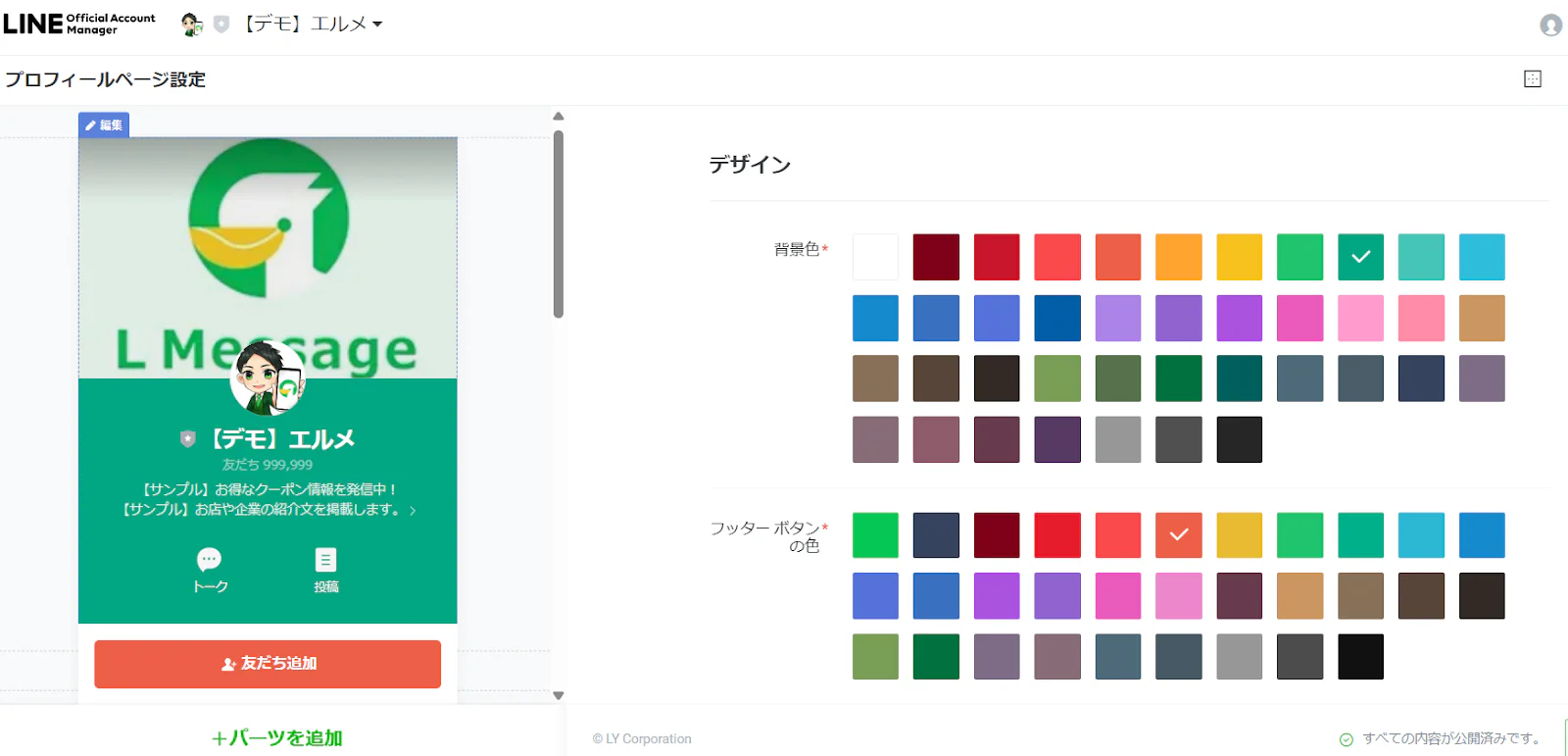Viewport: 1568px width, 756px height.
Task: Select tan background swatch at second row end
Action: pos(1482,318)
